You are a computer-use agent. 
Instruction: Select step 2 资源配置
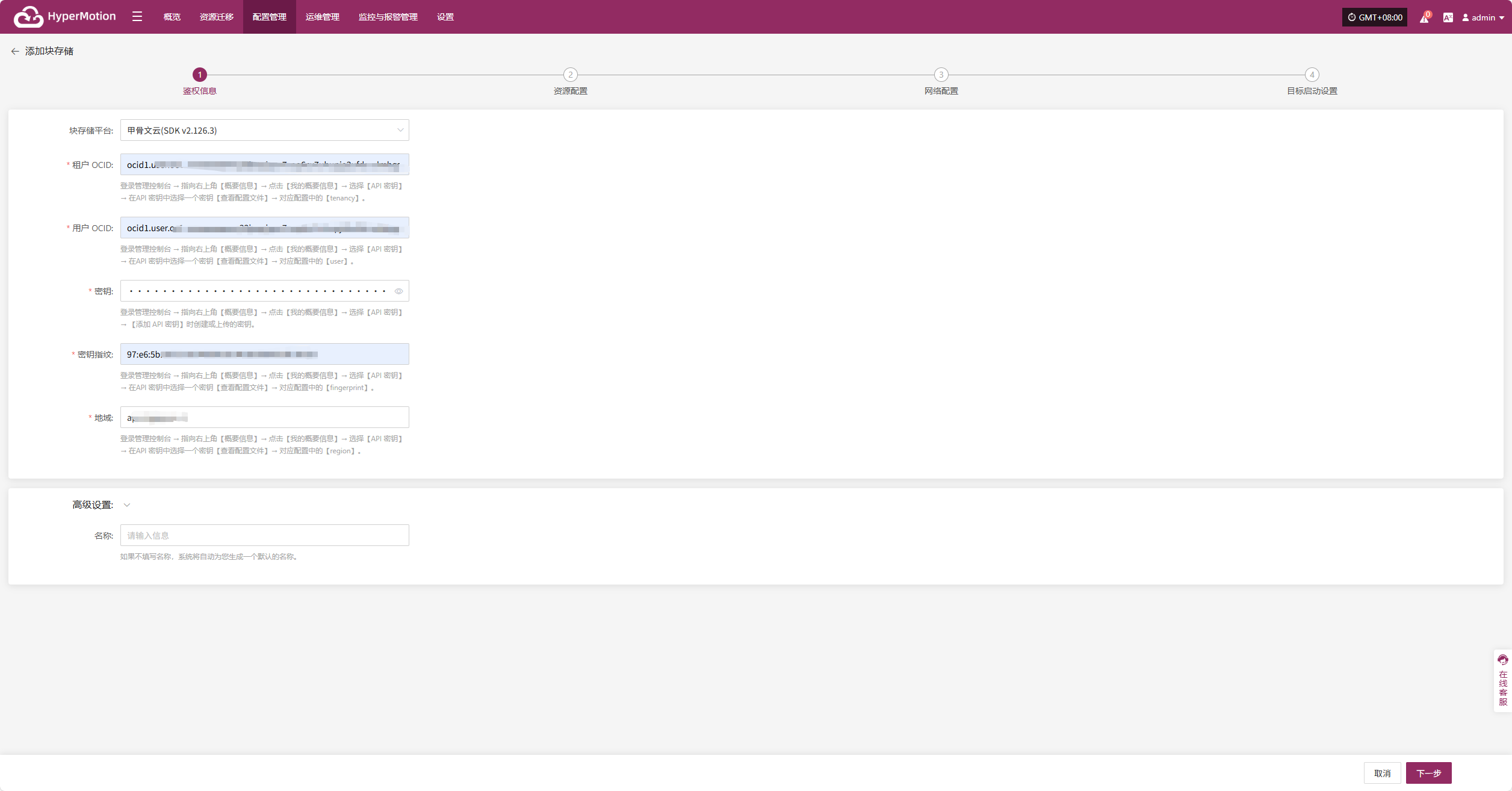click(x=571, y=82)
